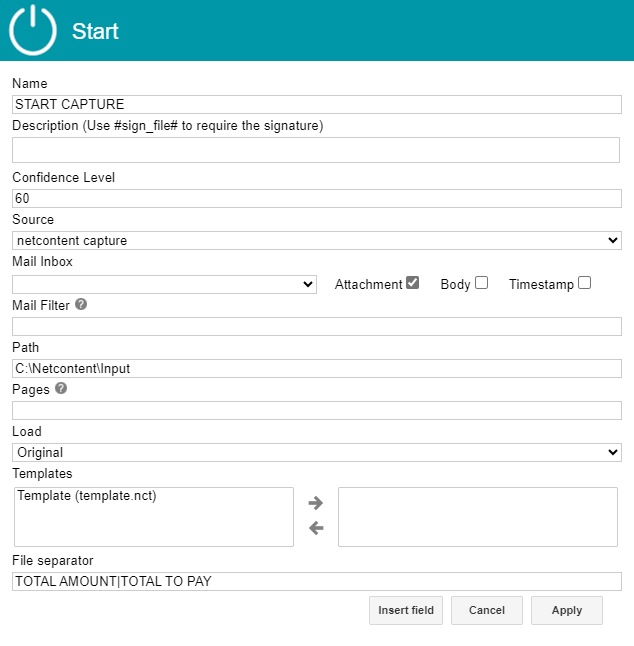
Task: Enable the Timestamp checkbox
Action: 585,283
